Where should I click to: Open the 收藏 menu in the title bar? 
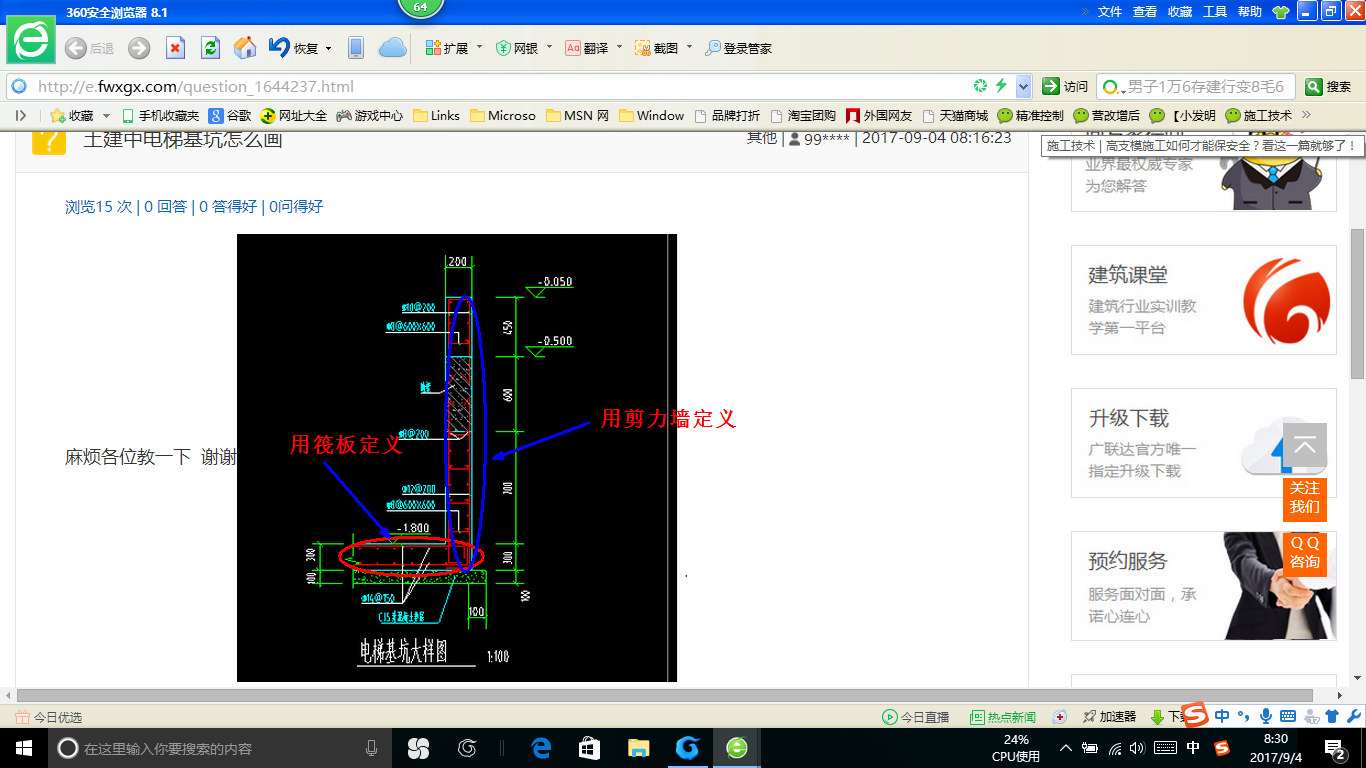(x=1180, y=12)
